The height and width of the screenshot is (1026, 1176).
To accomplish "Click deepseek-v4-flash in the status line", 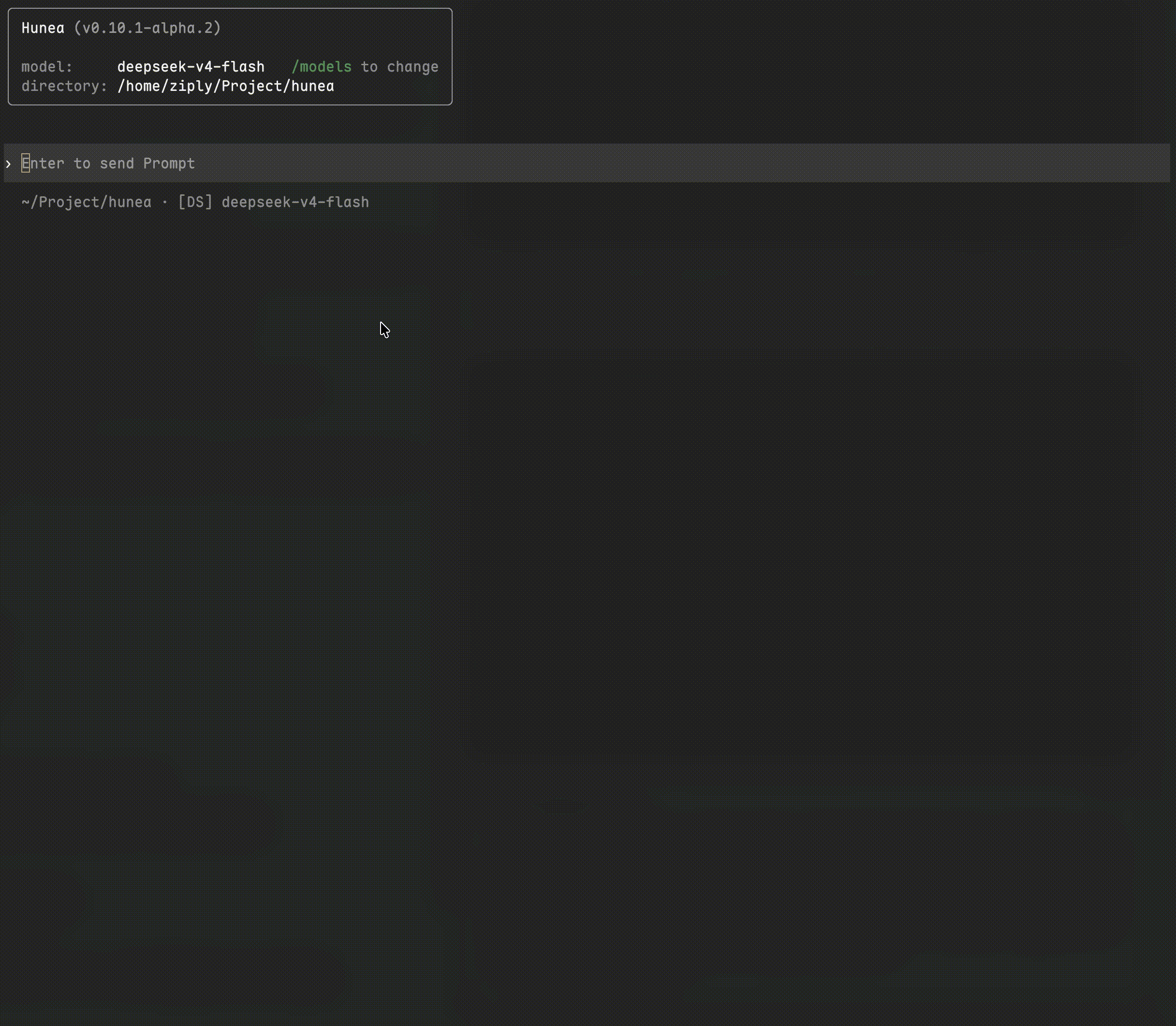I will (x=295, y=203).
